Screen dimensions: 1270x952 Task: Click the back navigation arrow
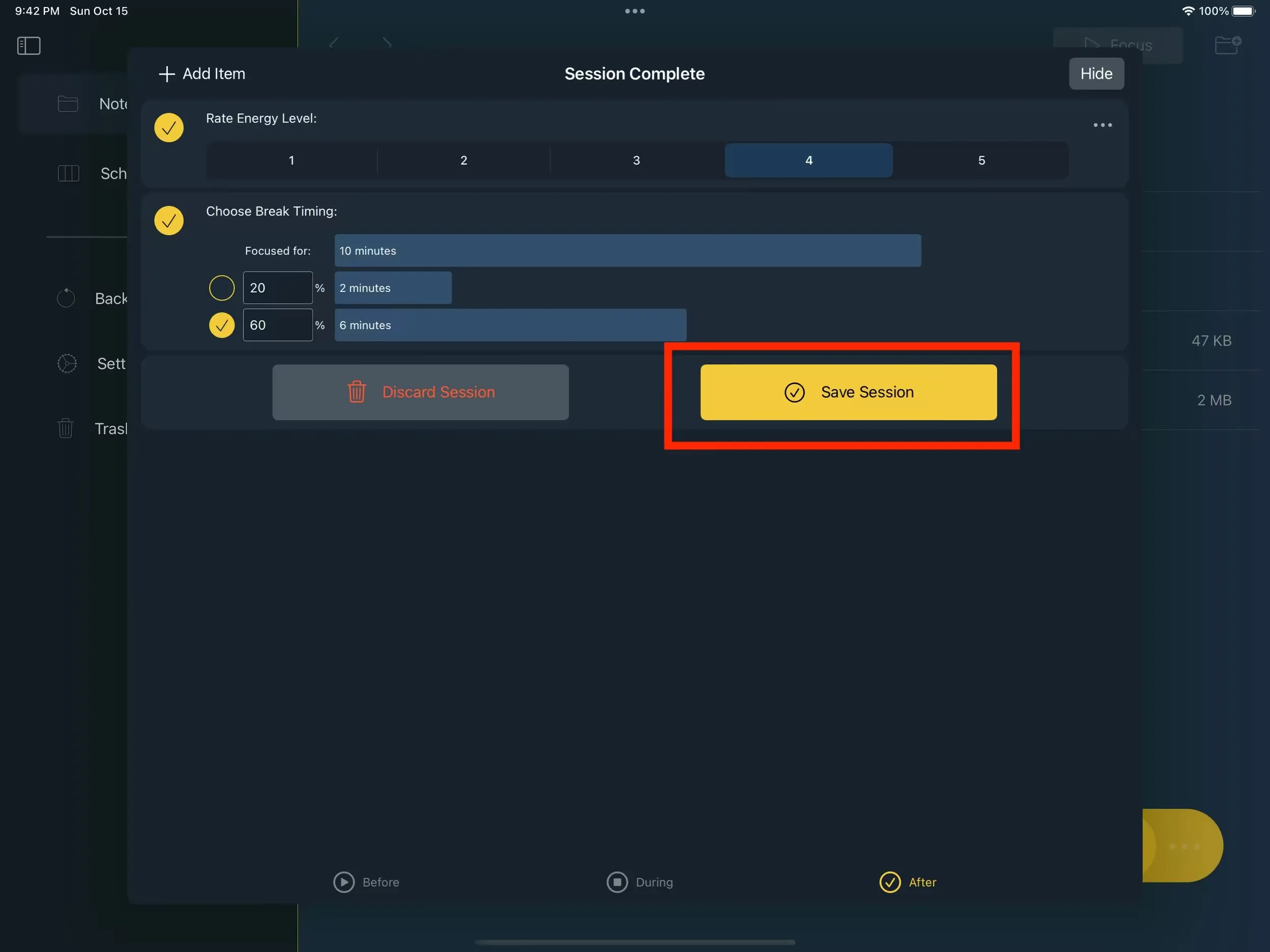(334, 43)
